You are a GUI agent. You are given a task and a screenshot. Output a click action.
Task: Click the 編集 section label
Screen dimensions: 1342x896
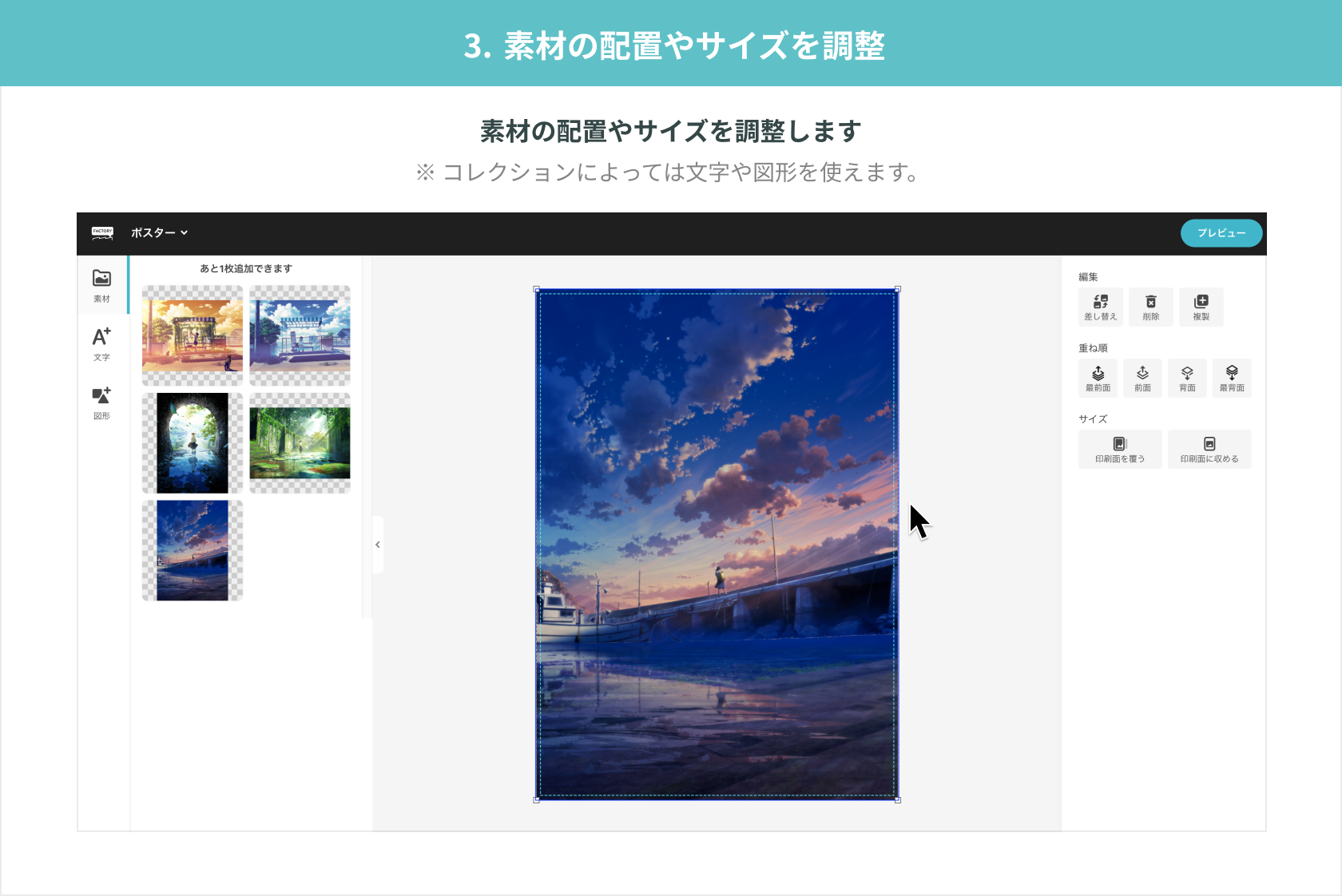coord(1088,277)
